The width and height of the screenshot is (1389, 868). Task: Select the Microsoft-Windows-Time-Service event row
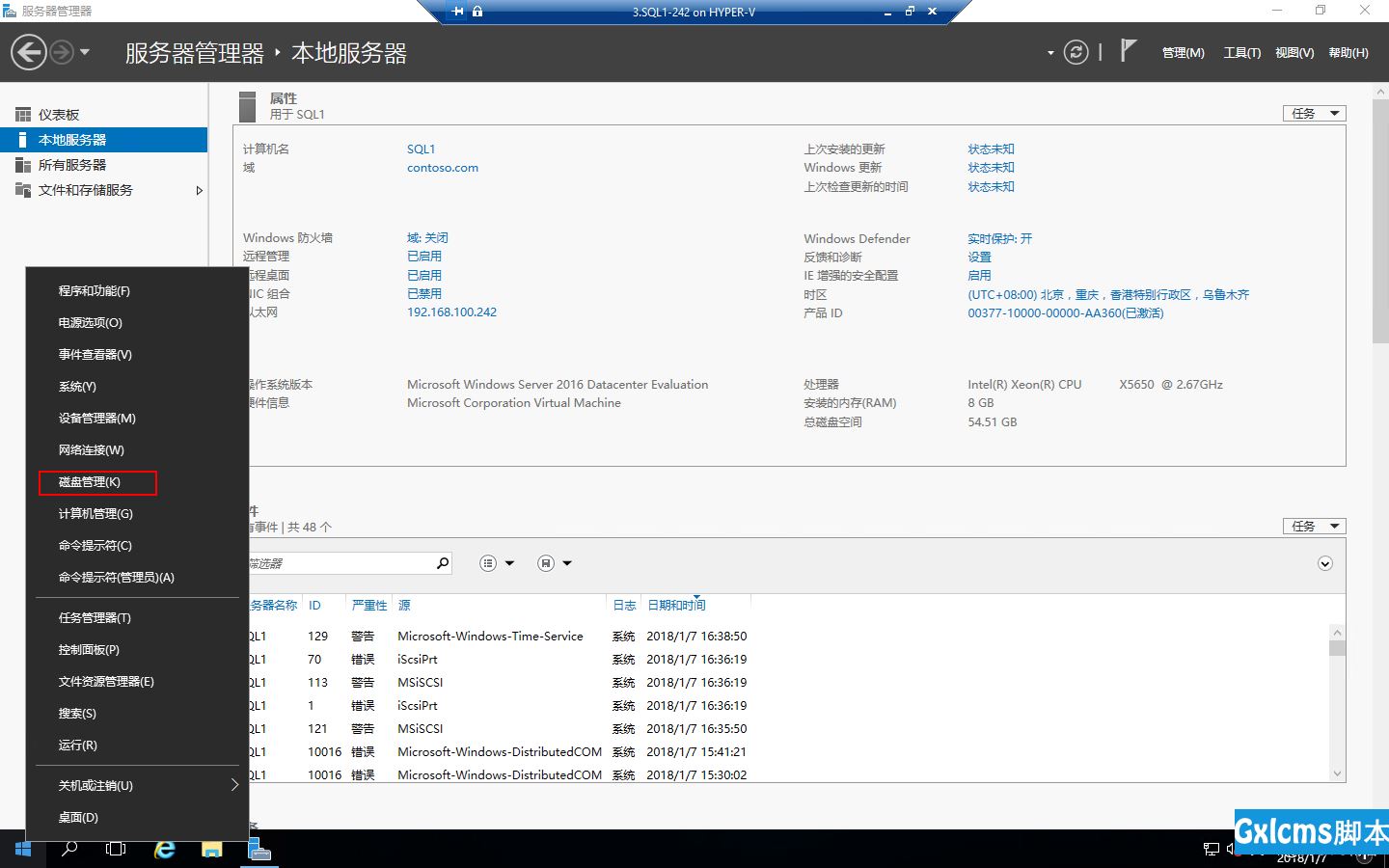787,637
